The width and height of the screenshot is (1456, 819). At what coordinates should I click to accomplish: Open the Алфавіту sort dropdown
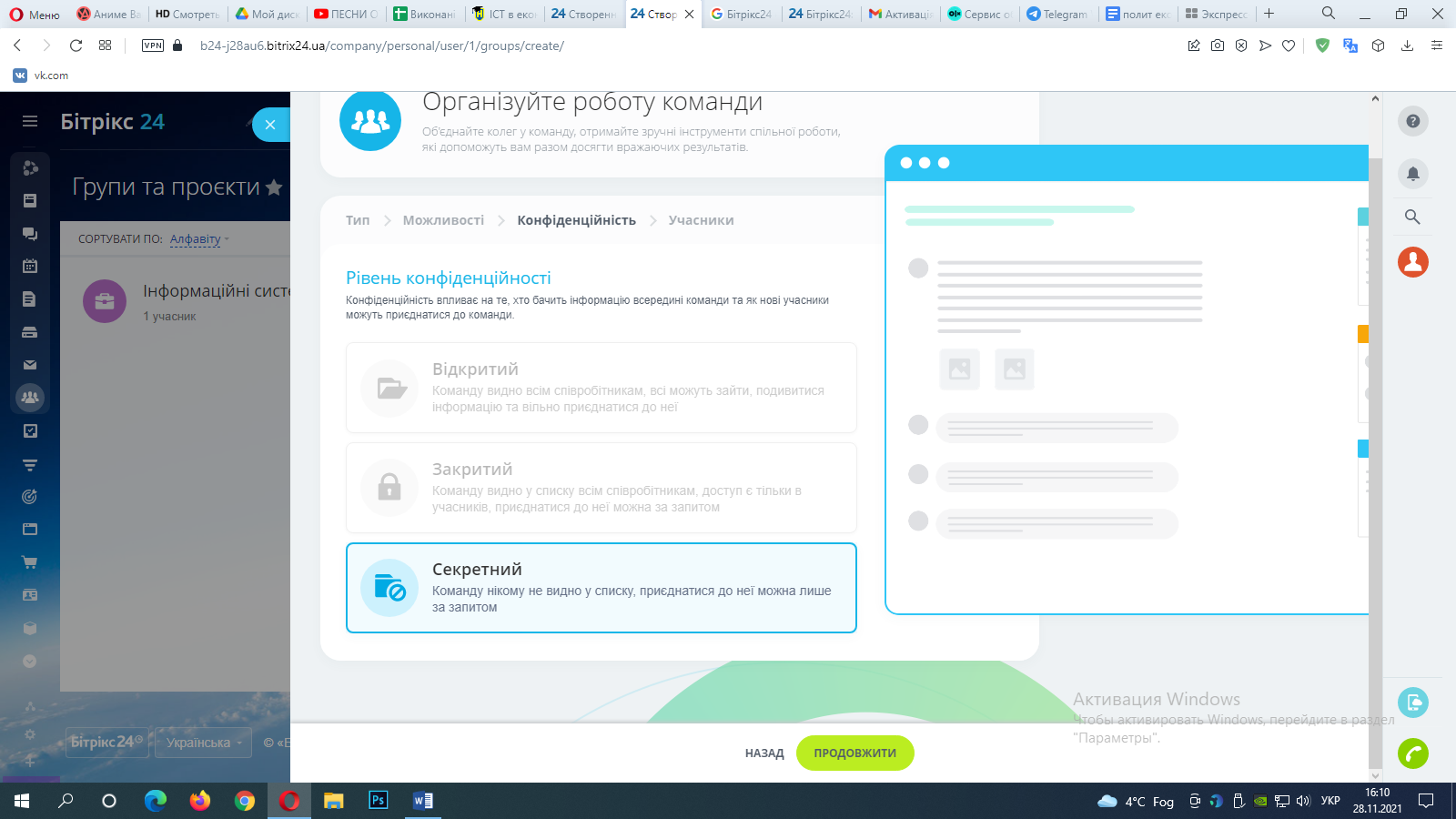[x=199, y=239]
